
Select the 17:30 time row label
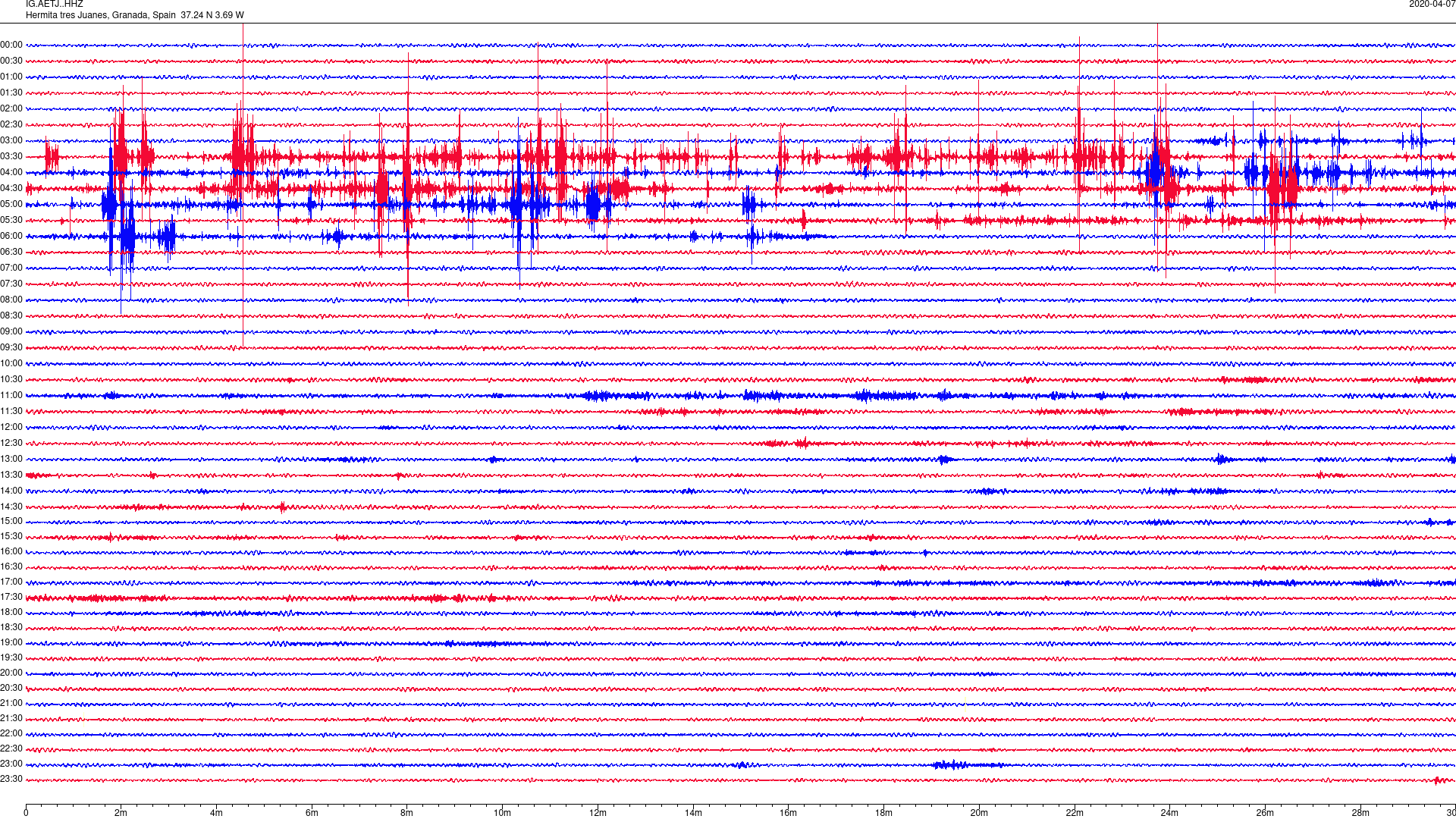(11, 597)
